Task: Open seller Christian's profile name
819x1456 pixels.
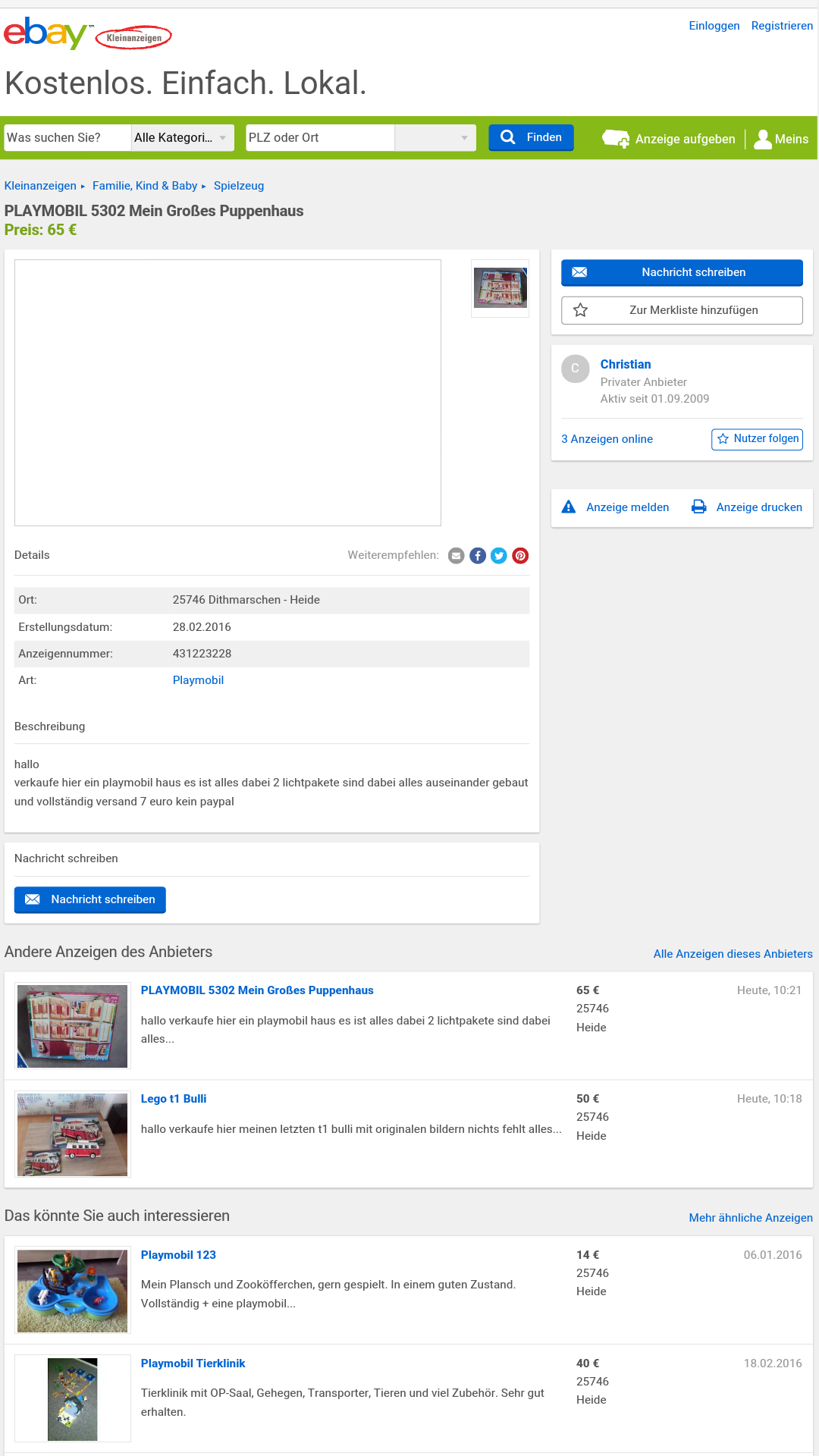Action: (626, 365)
